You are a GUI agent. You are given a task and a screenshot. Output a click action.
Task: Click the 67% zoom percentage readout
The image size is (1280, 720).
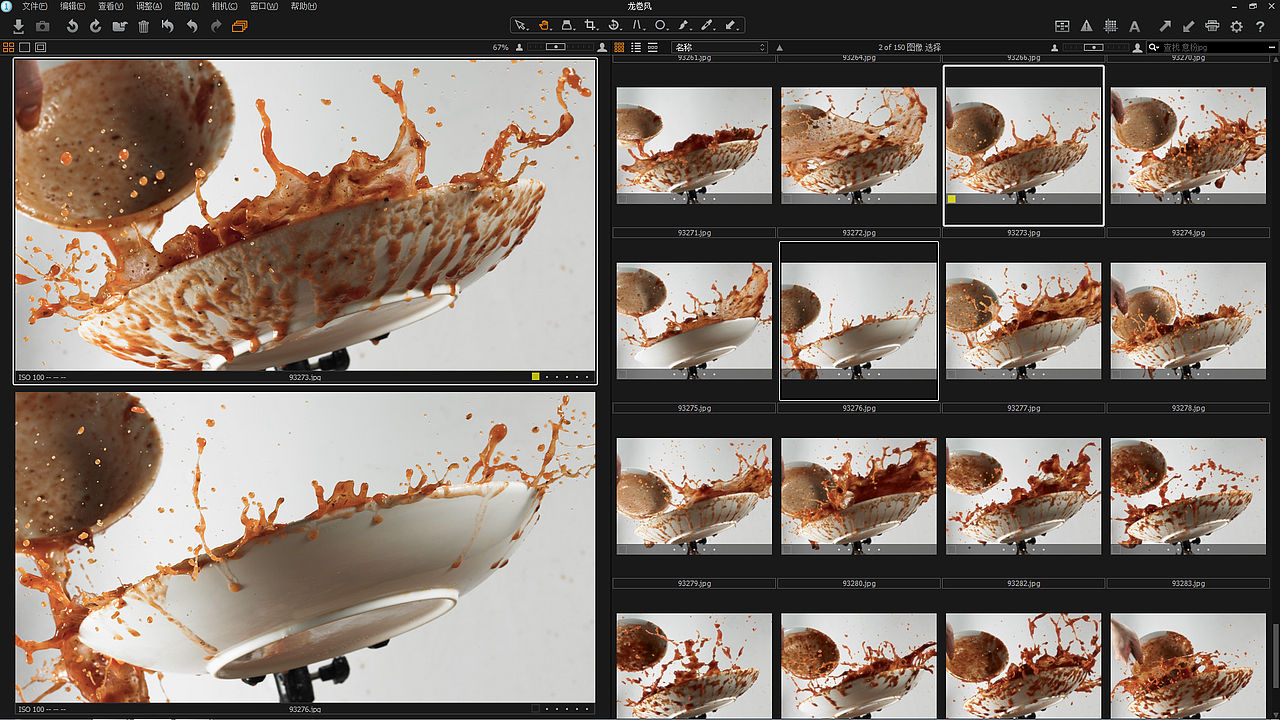tap(501, 47)
